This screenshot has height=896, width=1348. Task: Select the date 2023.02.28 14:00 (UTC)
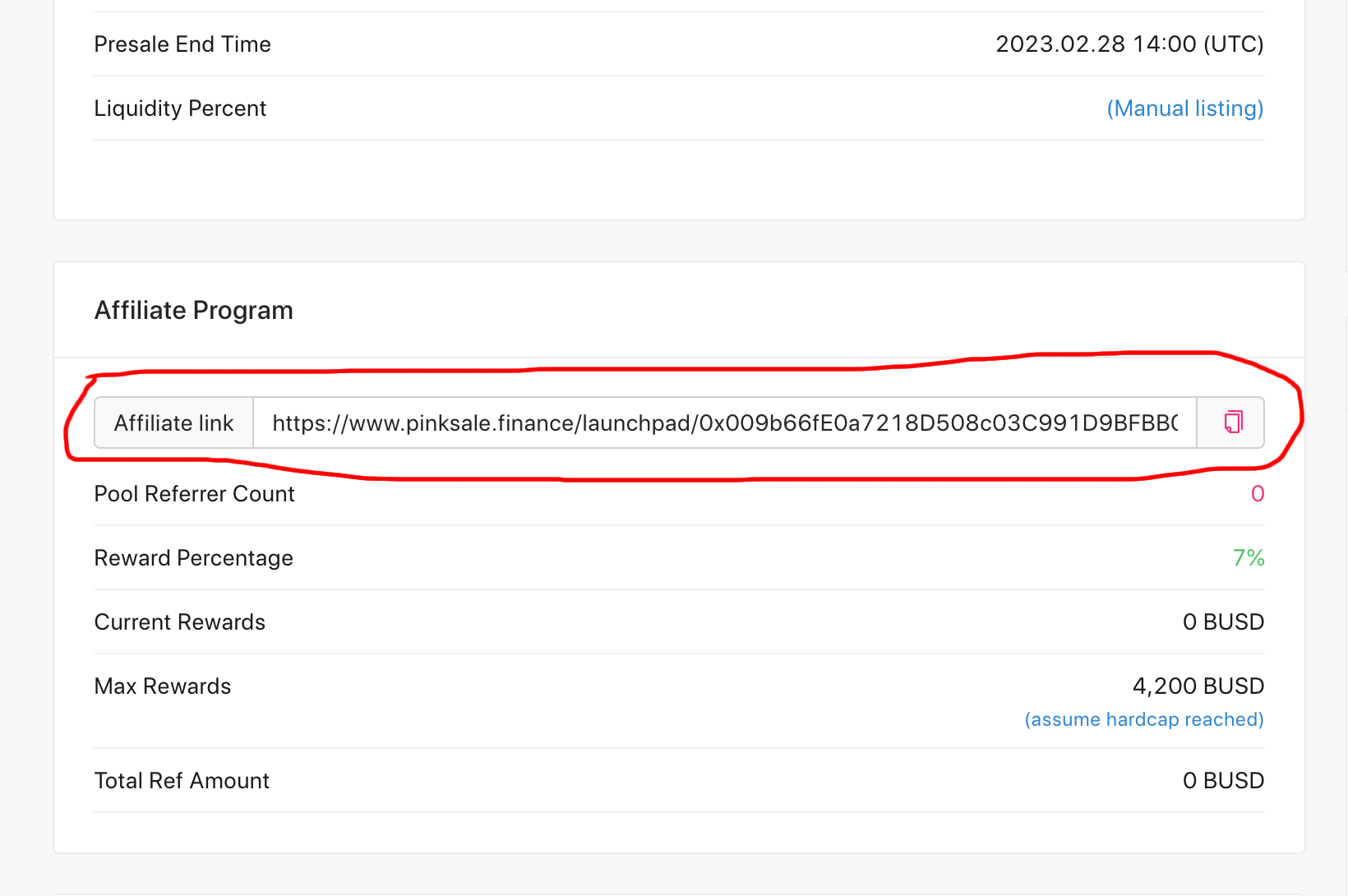[x=1129, y=44]
